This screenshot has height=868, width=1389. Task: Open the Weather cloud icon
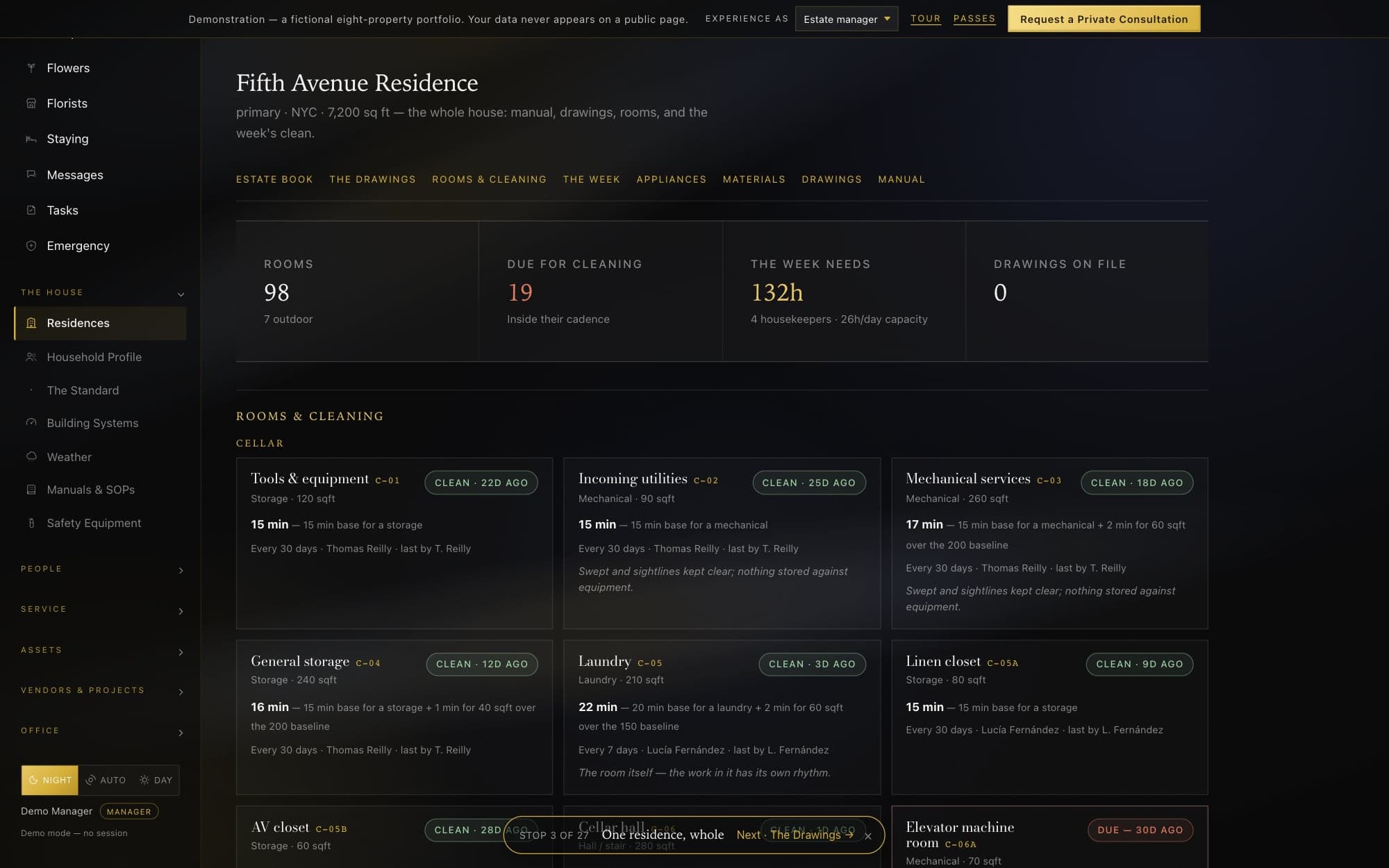[31, 456]
